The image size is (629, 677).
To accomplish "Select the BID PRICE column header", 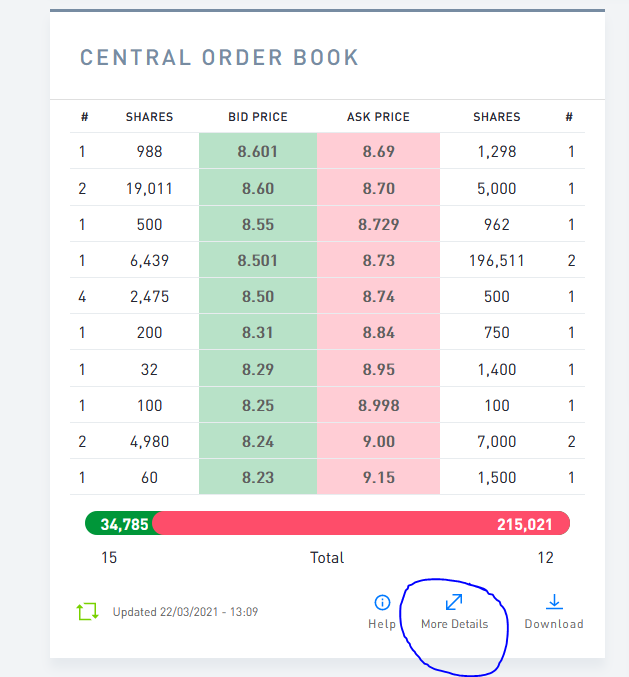I will pyautogui.click(x=258, y=117).
